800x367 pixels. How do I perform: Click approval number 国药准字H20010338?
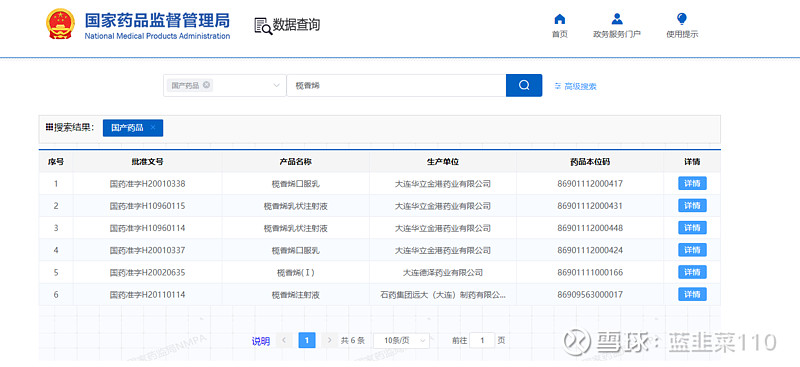point(147,184)
